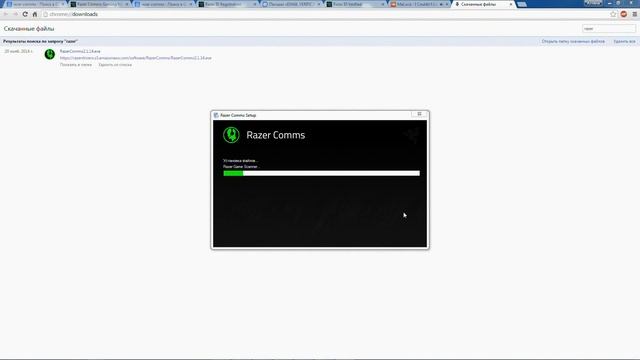Click the Razer Comms download file icon
Screen dimensions: 640x360
49,54
